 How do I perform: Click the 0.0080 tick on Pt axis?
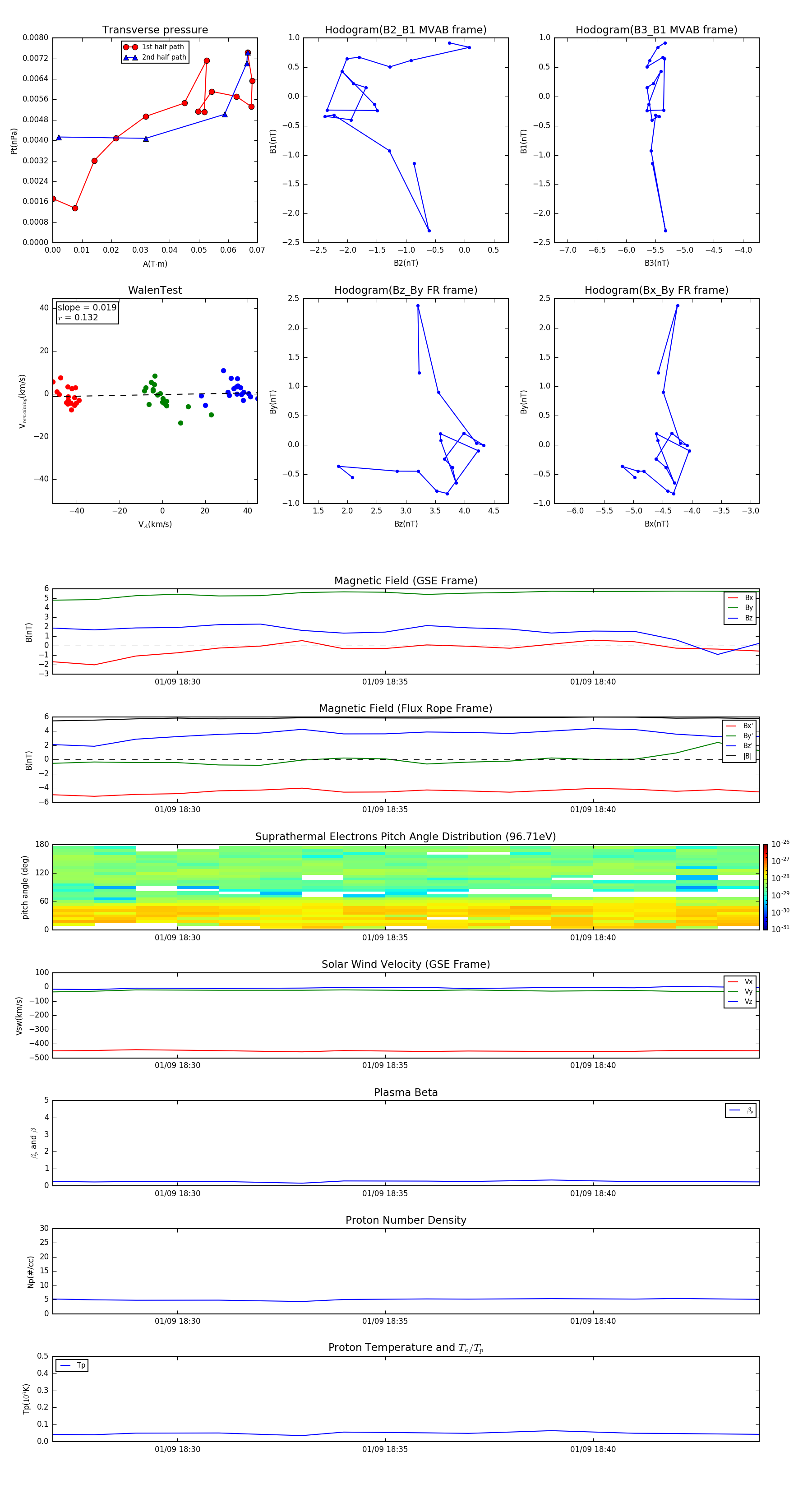[35, 37]
